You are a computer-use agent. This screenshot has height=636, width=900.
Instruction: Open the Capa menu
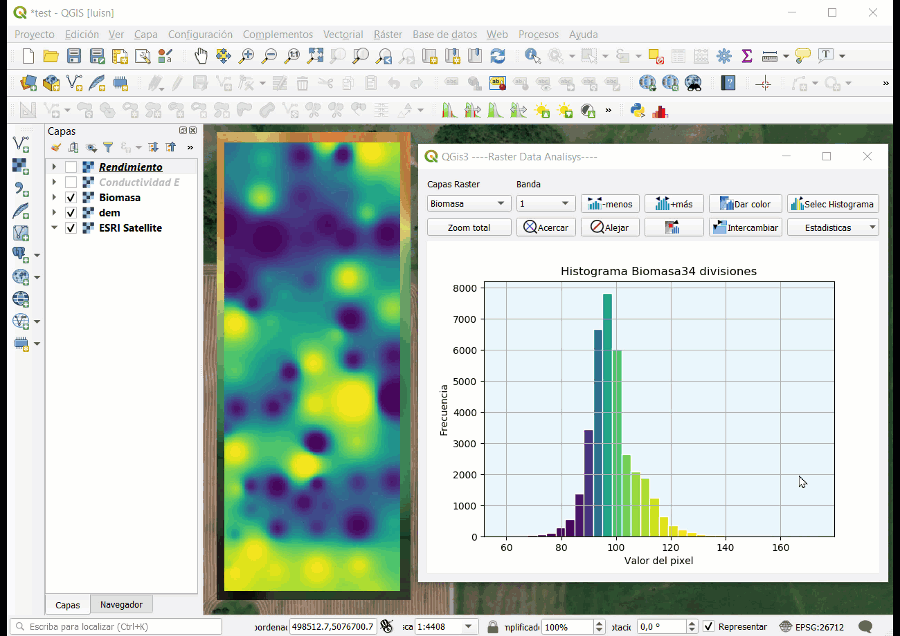click(x=146, y=34)
